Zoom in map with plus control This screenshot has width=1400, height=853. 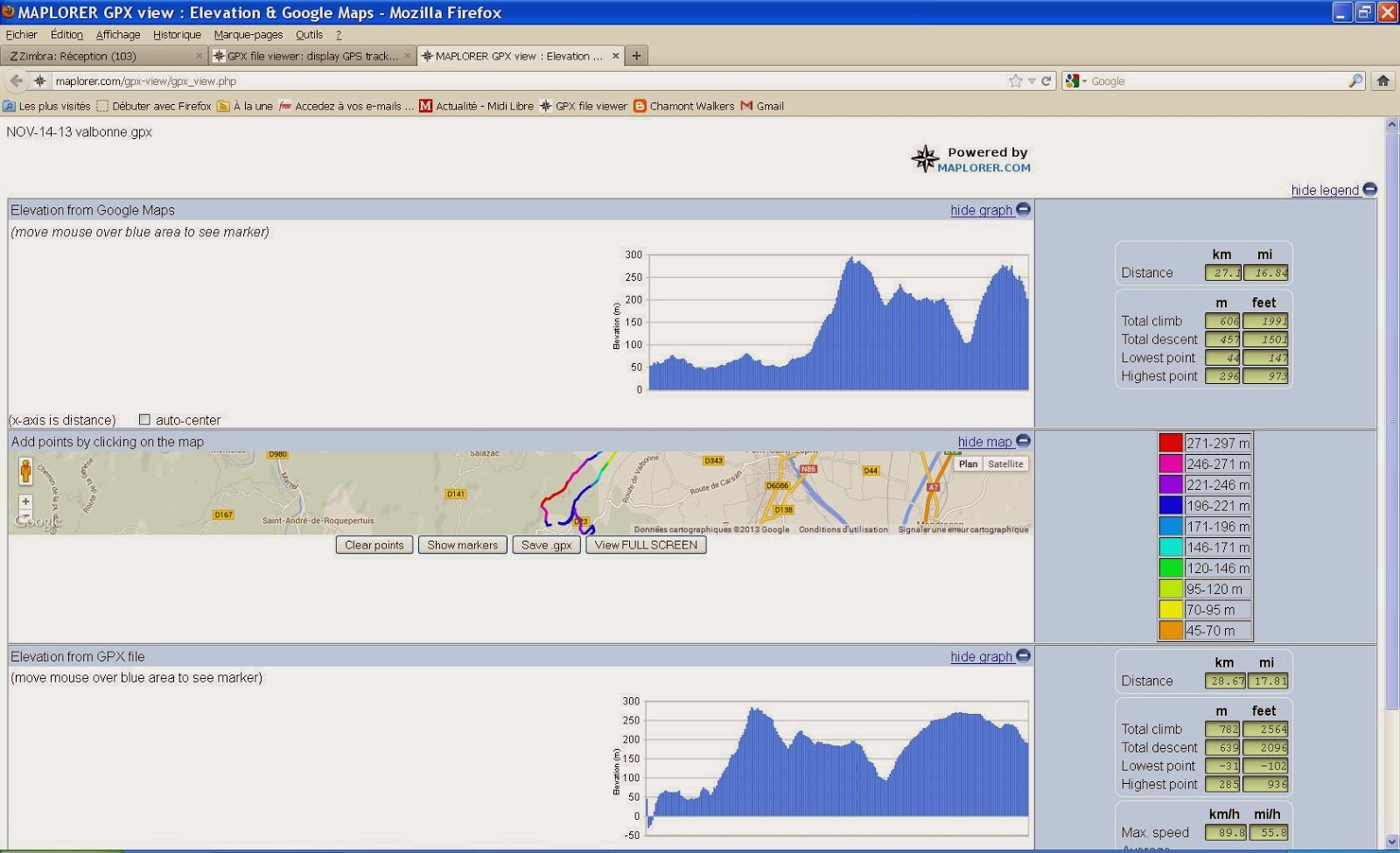pos(25,502)
